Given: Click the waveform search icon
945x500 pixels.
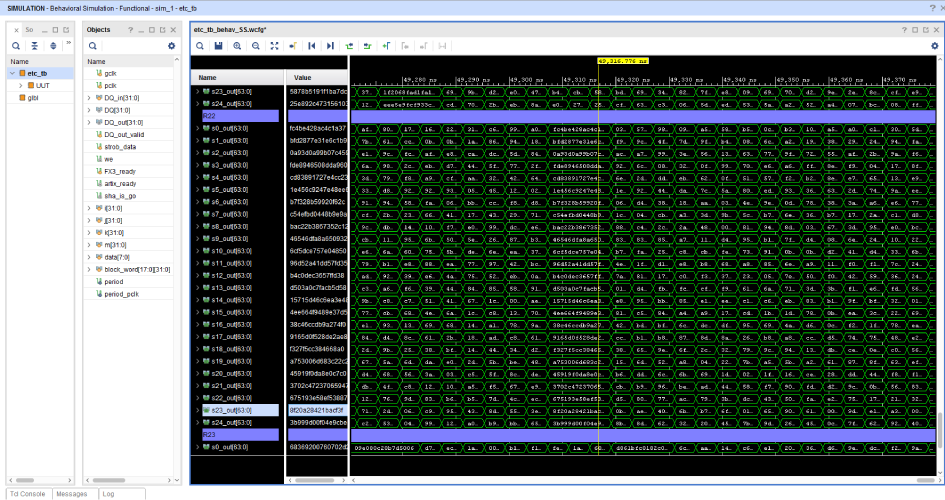Looking at the screenshot, I should pyautogui.click(x=200, y=46).
